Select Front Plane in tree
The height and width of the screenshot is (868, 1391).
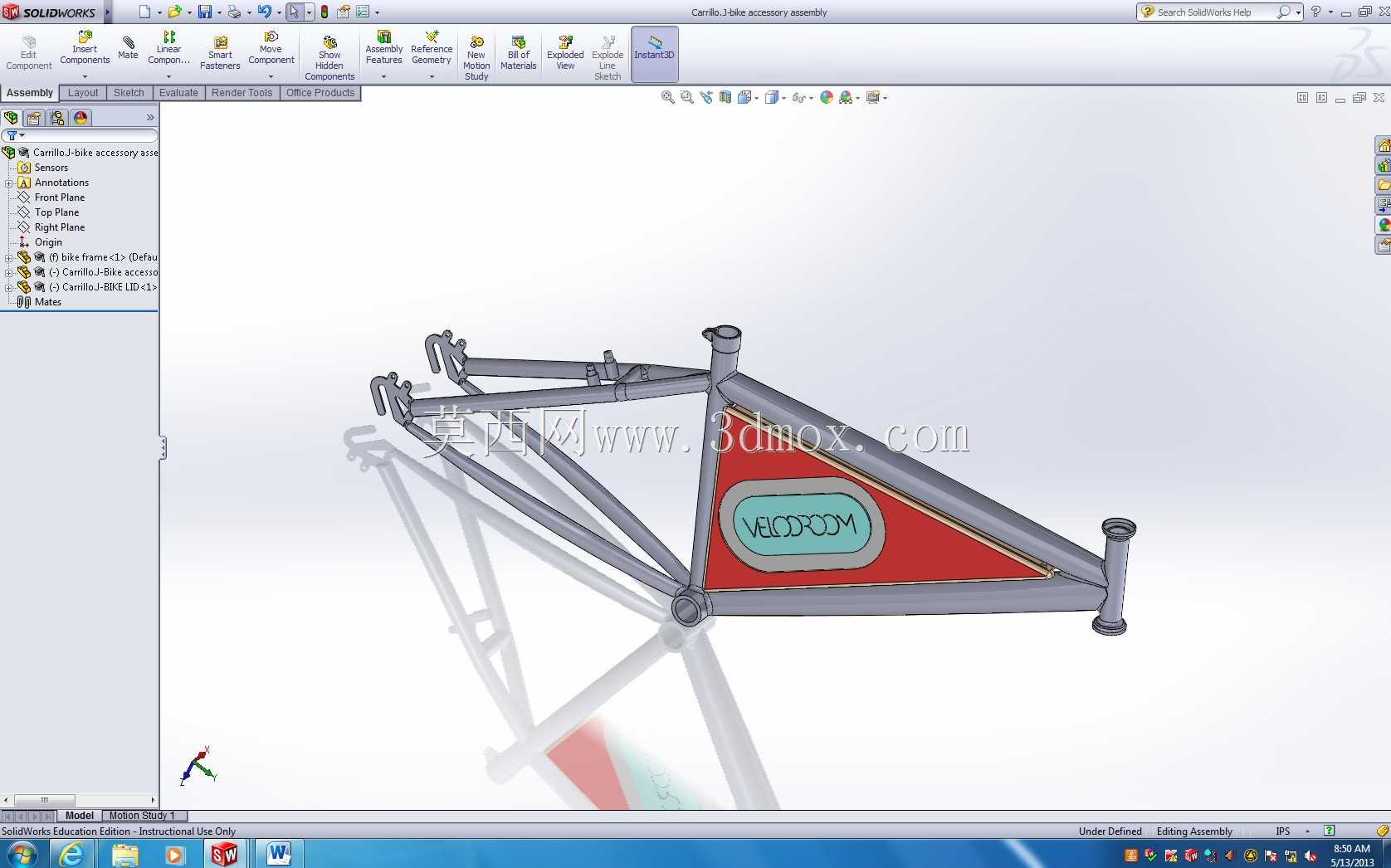click(59, 197)
